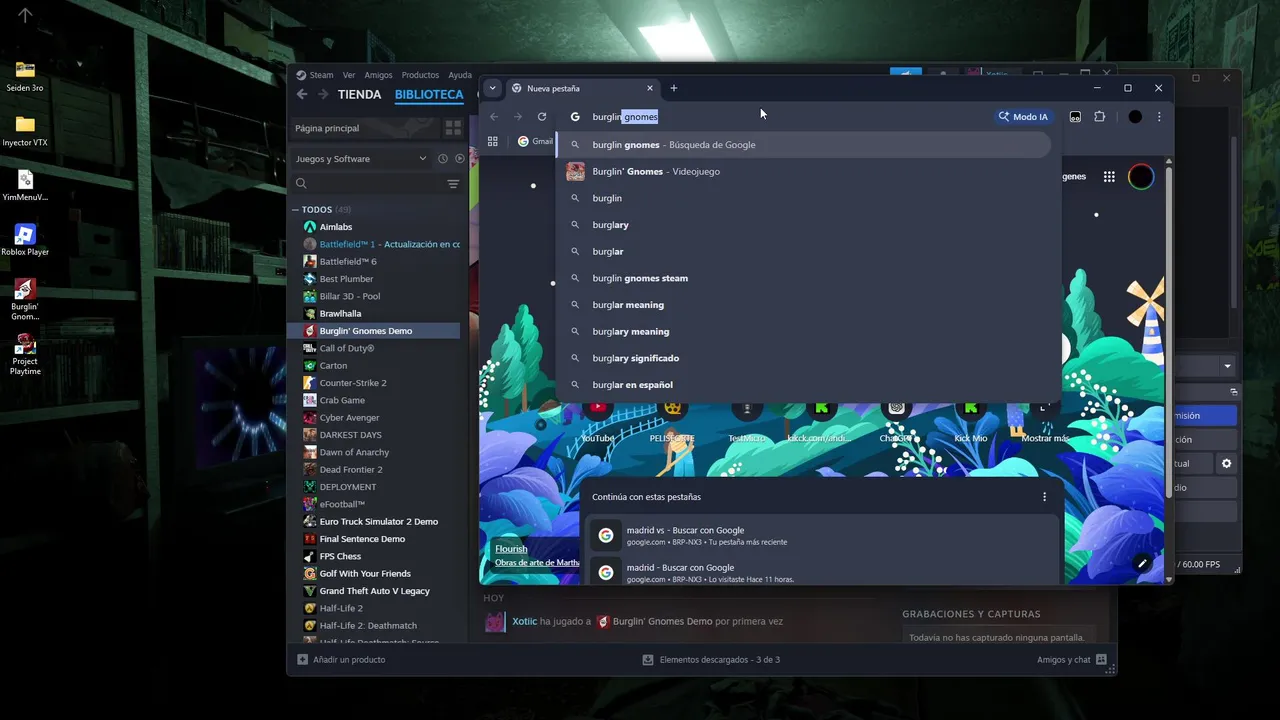This screenshot has height=720, width=1280.
Task: Open Chrome apps shortcut in bookmarks bar
Action: 492,141
